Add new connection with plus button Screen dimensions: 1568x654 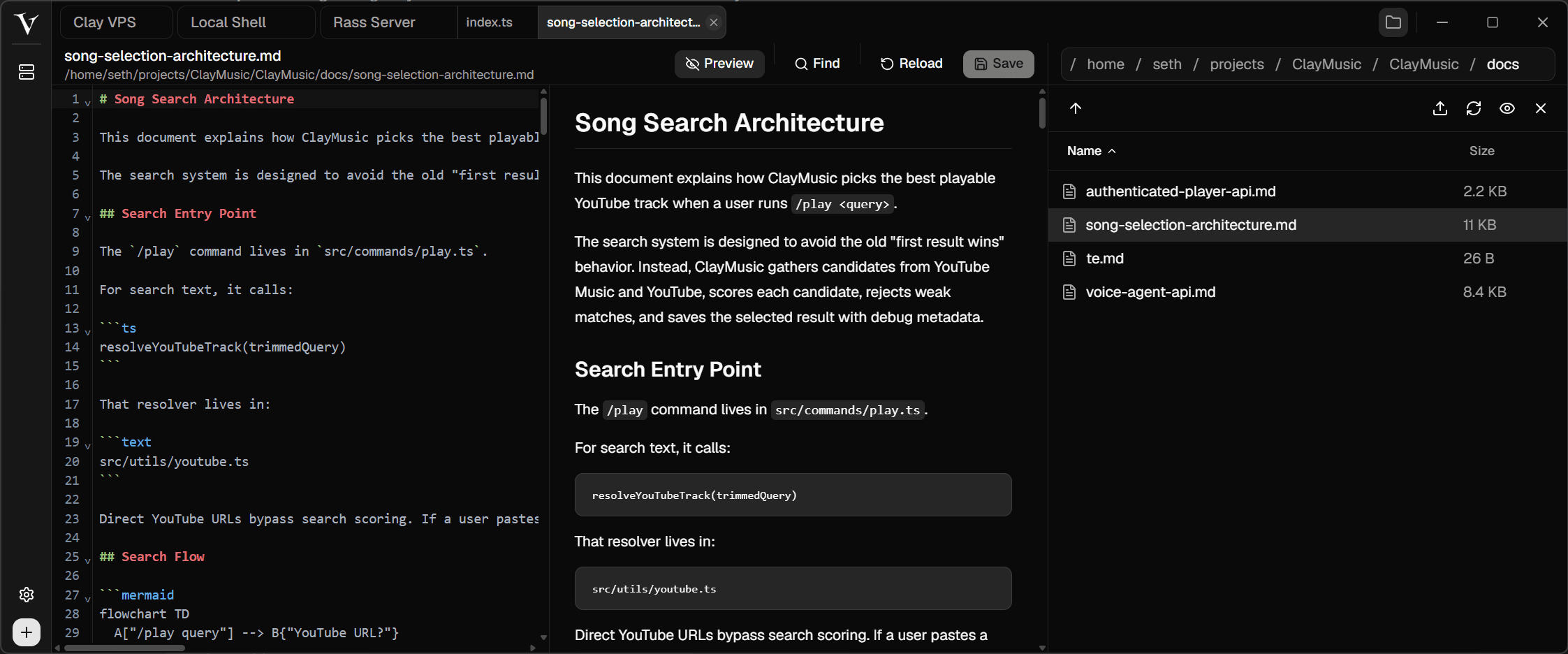pos(27,632)
